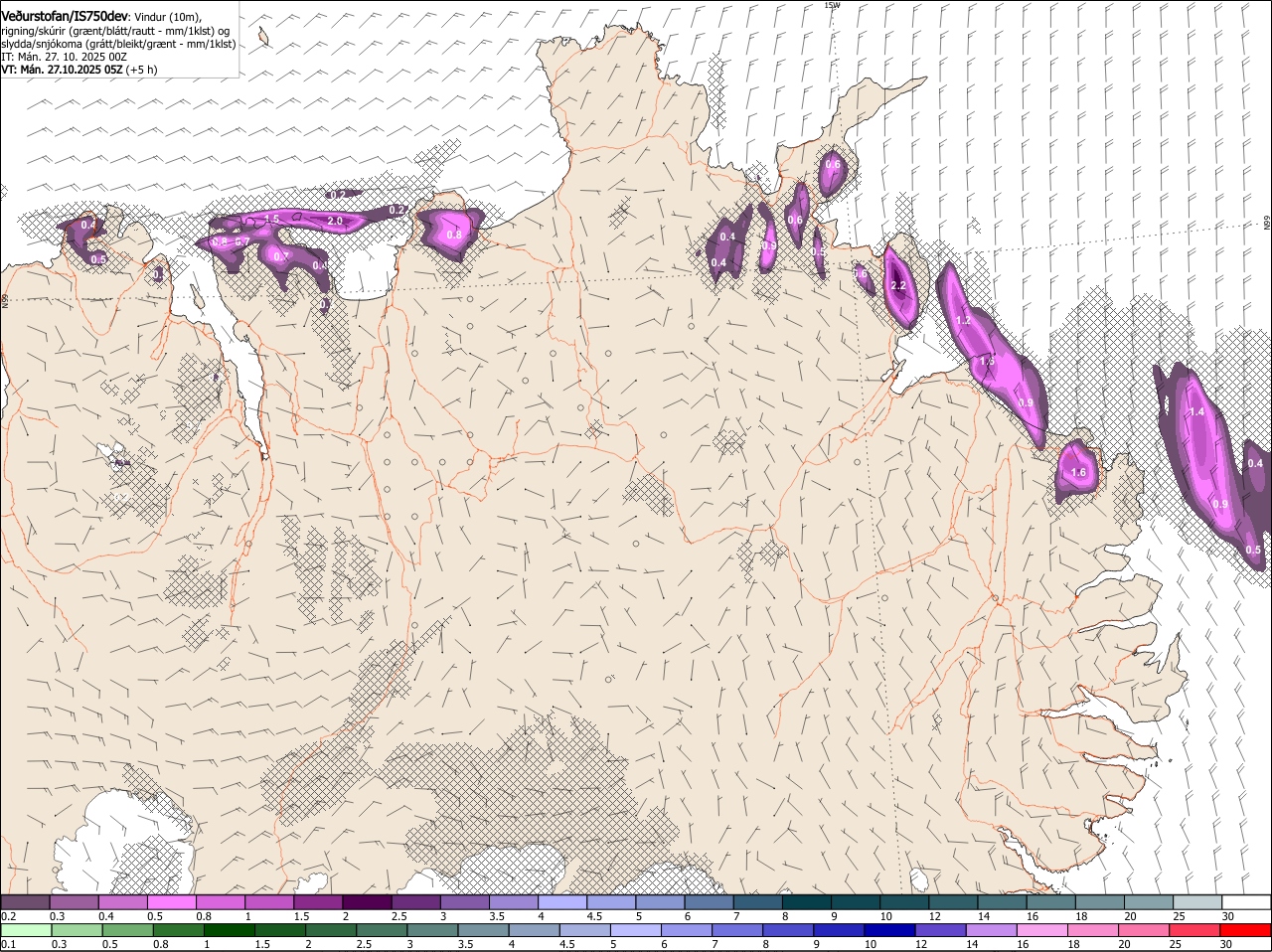Select upper-scale swatch between 10 and 12
The height and width of the screenshot is (952, 1272).
coord(904,901)
